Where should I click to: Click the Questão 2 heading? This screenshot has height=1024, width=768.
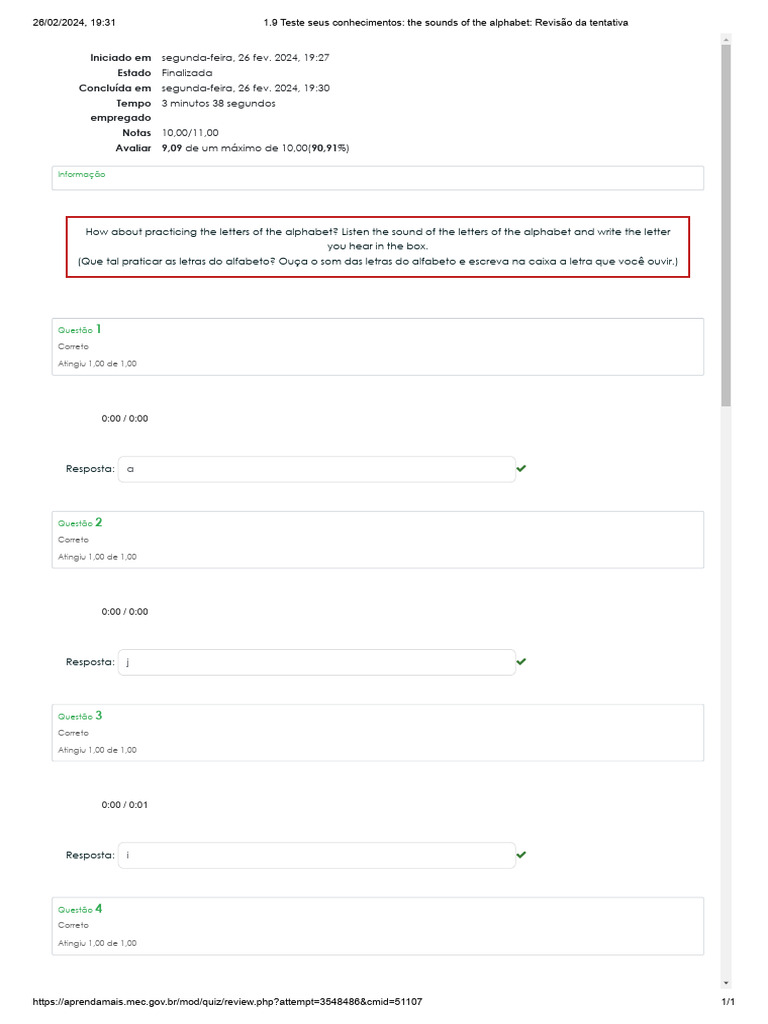[80, 522]
